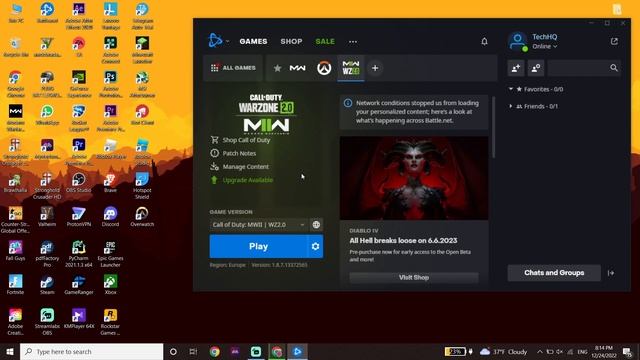Click the taskbar search box
Screen dimensions: 640x360
pos(91,351)
